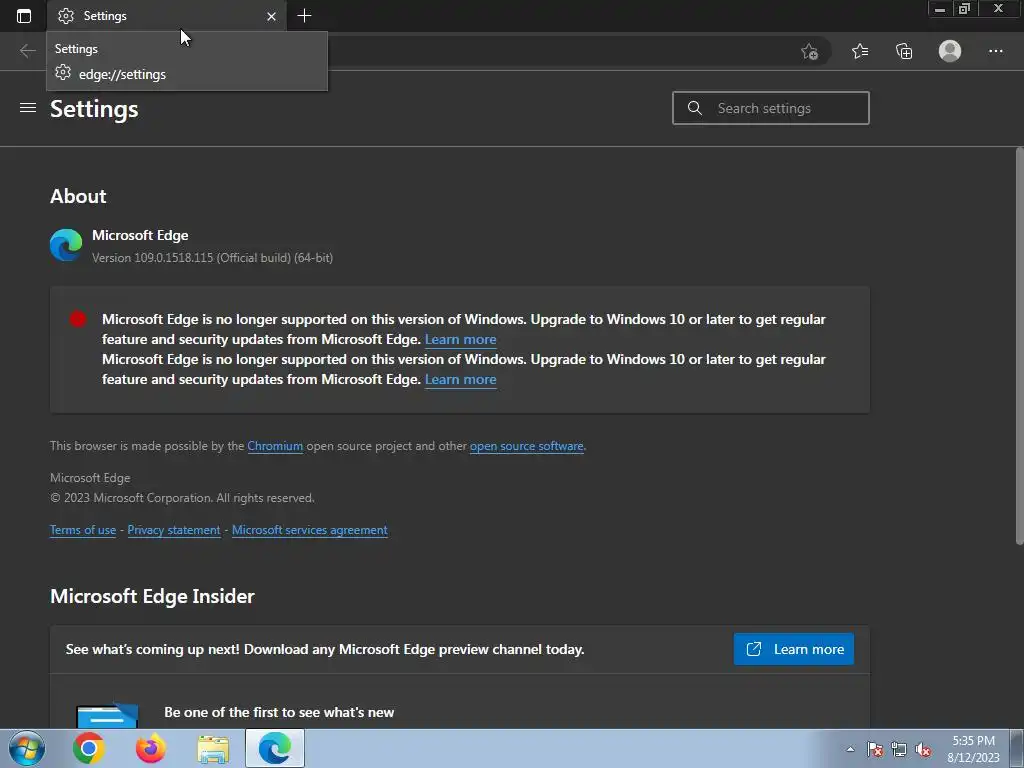Open the tab actions menu icon
Screen dimensions: 1024x768
pos(24,16)
